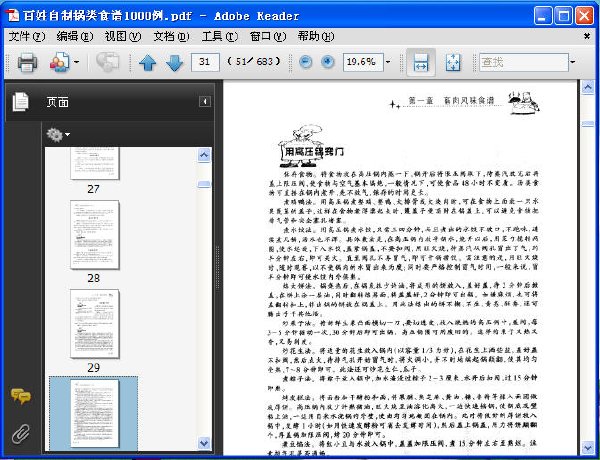Click thumbnail panel scroll down arrow

click(x=204, y=443)
